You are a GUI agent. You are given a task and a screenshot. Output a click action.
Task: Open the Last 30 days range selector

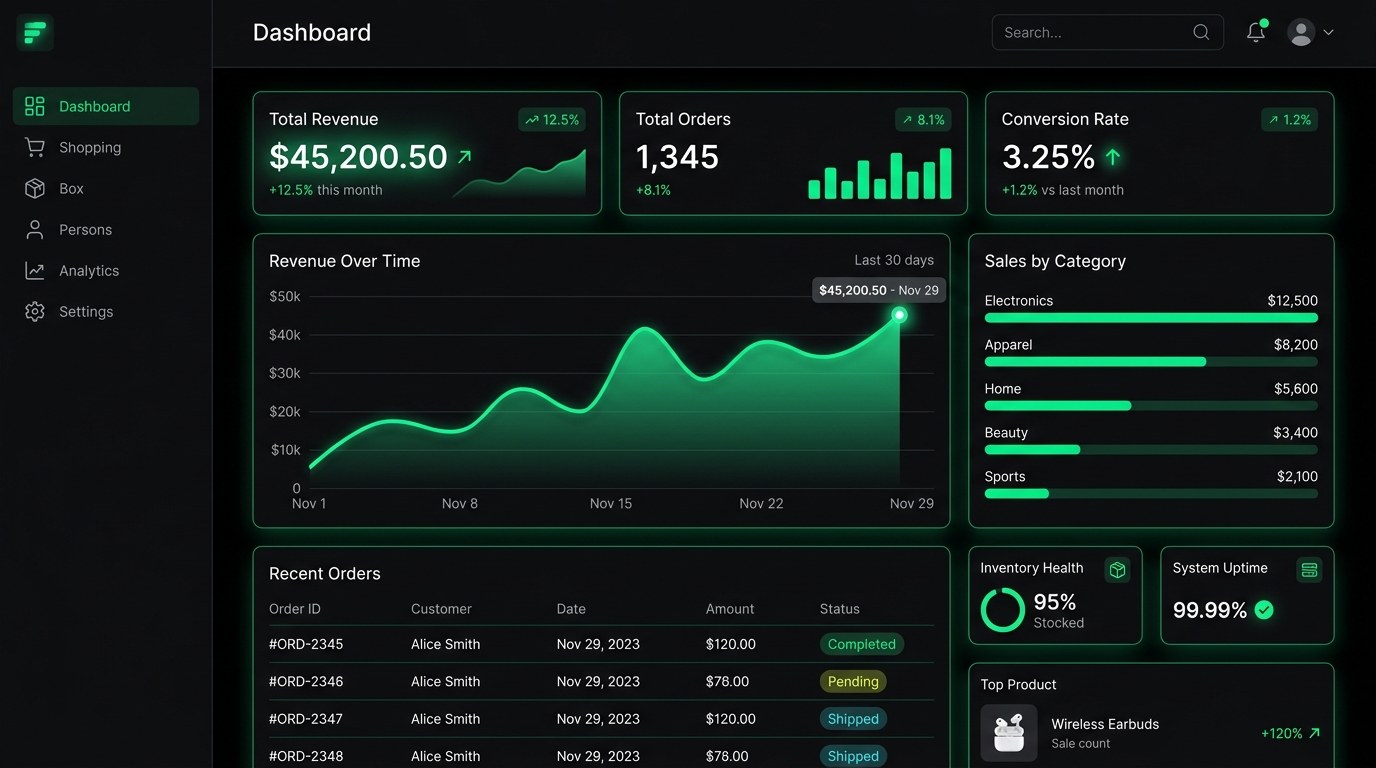(894, 260)
